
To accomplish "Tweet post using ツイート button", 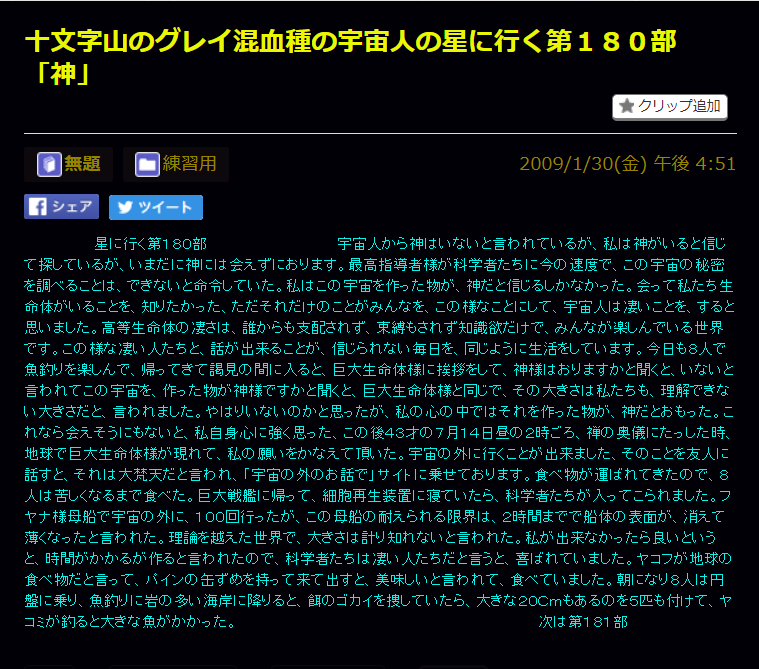I will [x=156, y=207].
